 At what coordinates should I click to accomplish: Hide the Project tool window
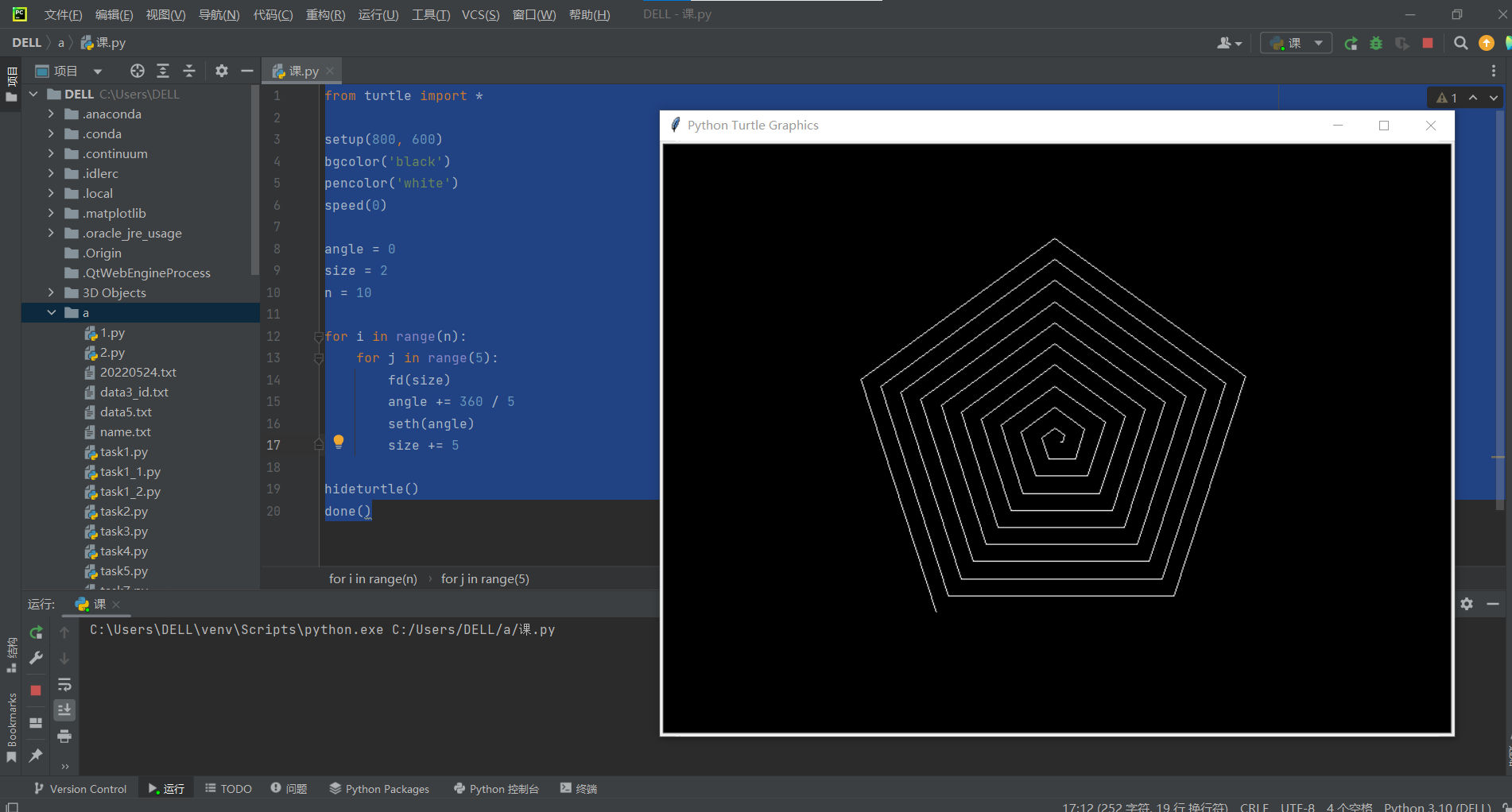[247, 71]
